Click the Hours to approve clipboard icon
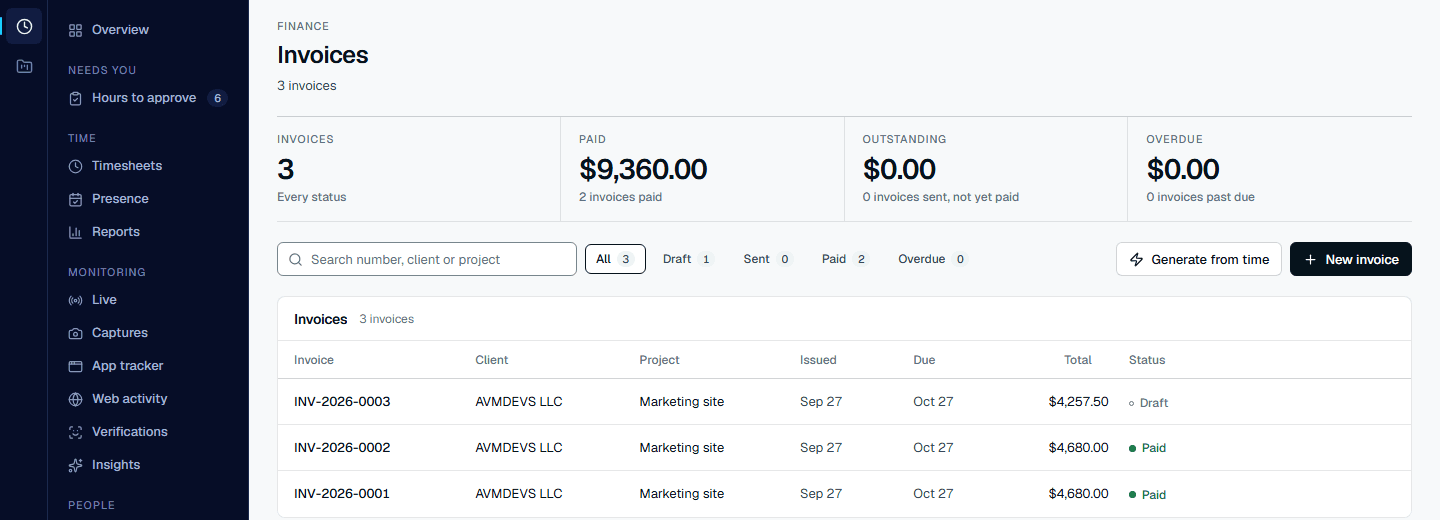 point(75,98)
